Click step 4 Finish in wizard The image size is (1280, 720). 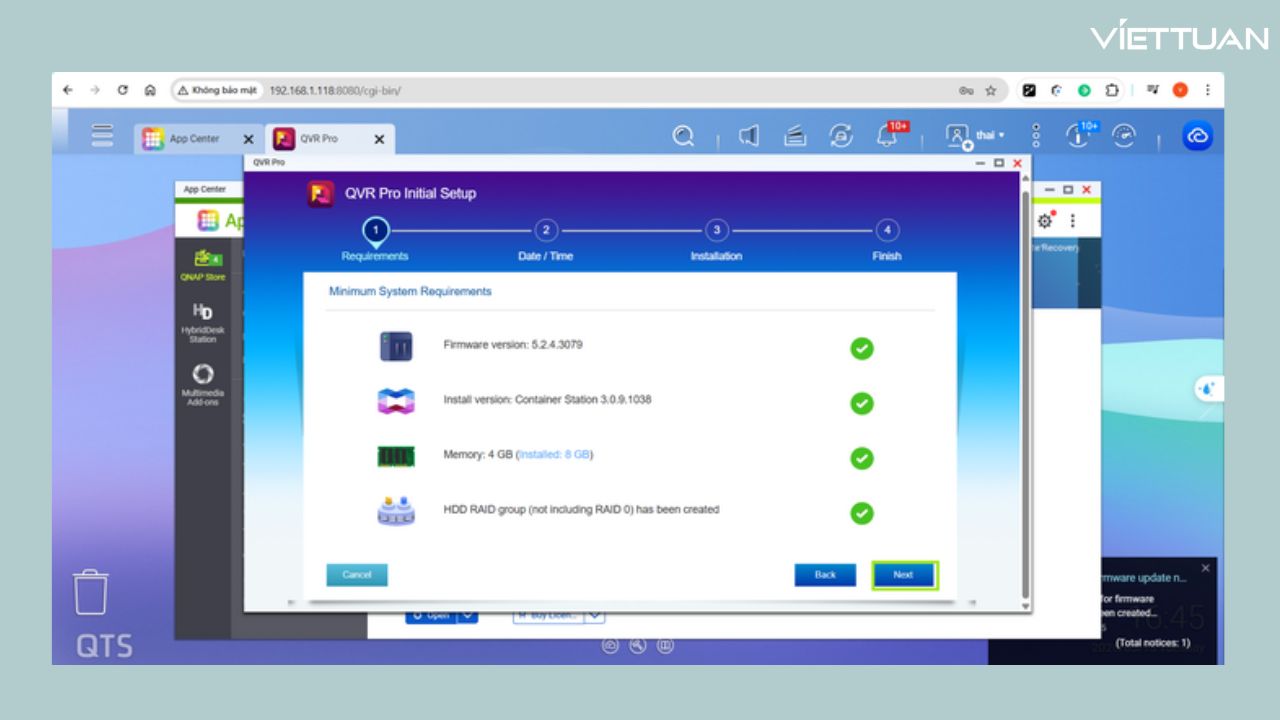(887, 240)
